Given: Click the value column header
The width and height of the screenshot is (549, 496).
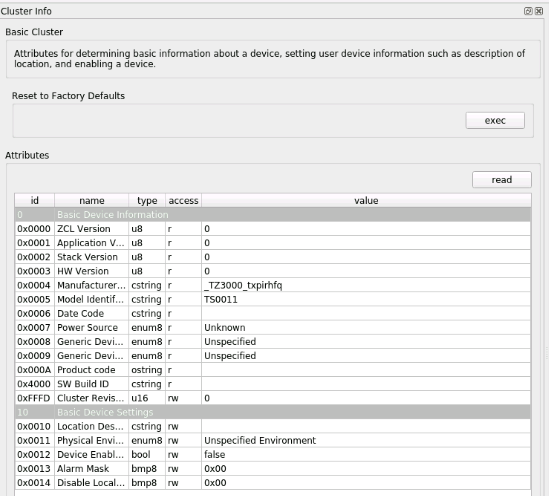Looking at the screenshot, I should click(366, 201).
